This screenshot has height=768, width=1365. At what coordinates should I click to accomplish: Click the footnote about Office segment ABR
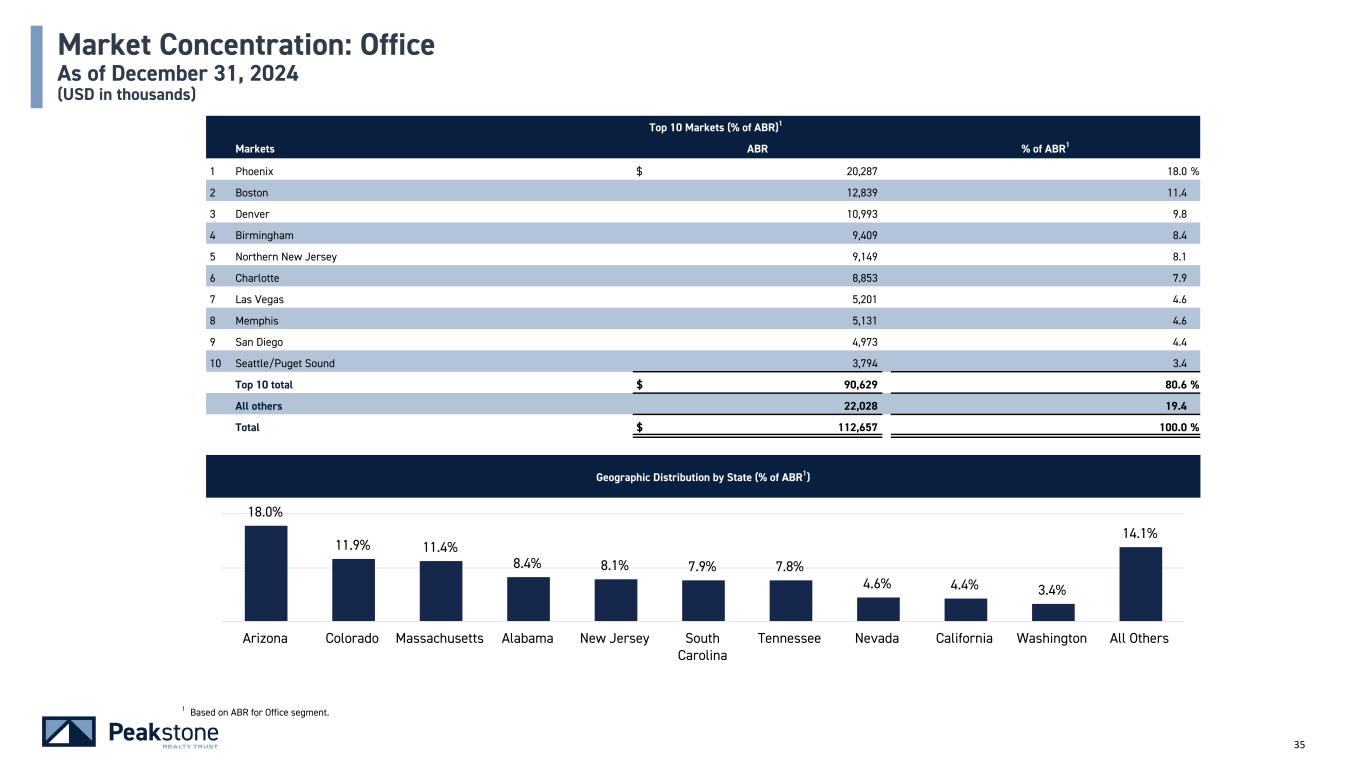click(258, 712)
